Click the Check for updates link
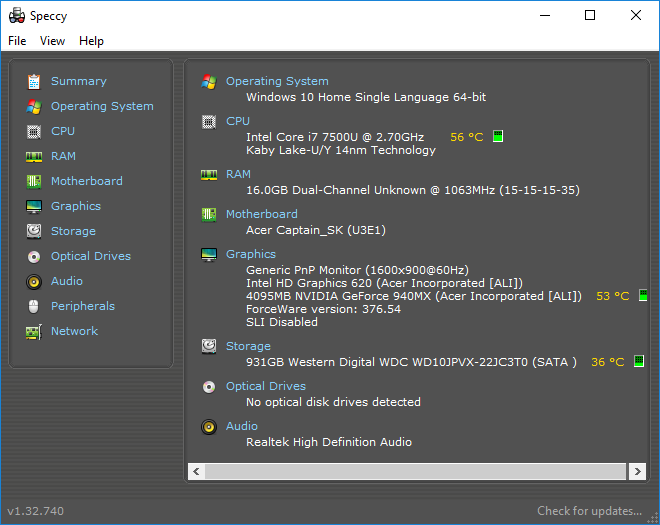The image size is (660, 525). point(589,511)
